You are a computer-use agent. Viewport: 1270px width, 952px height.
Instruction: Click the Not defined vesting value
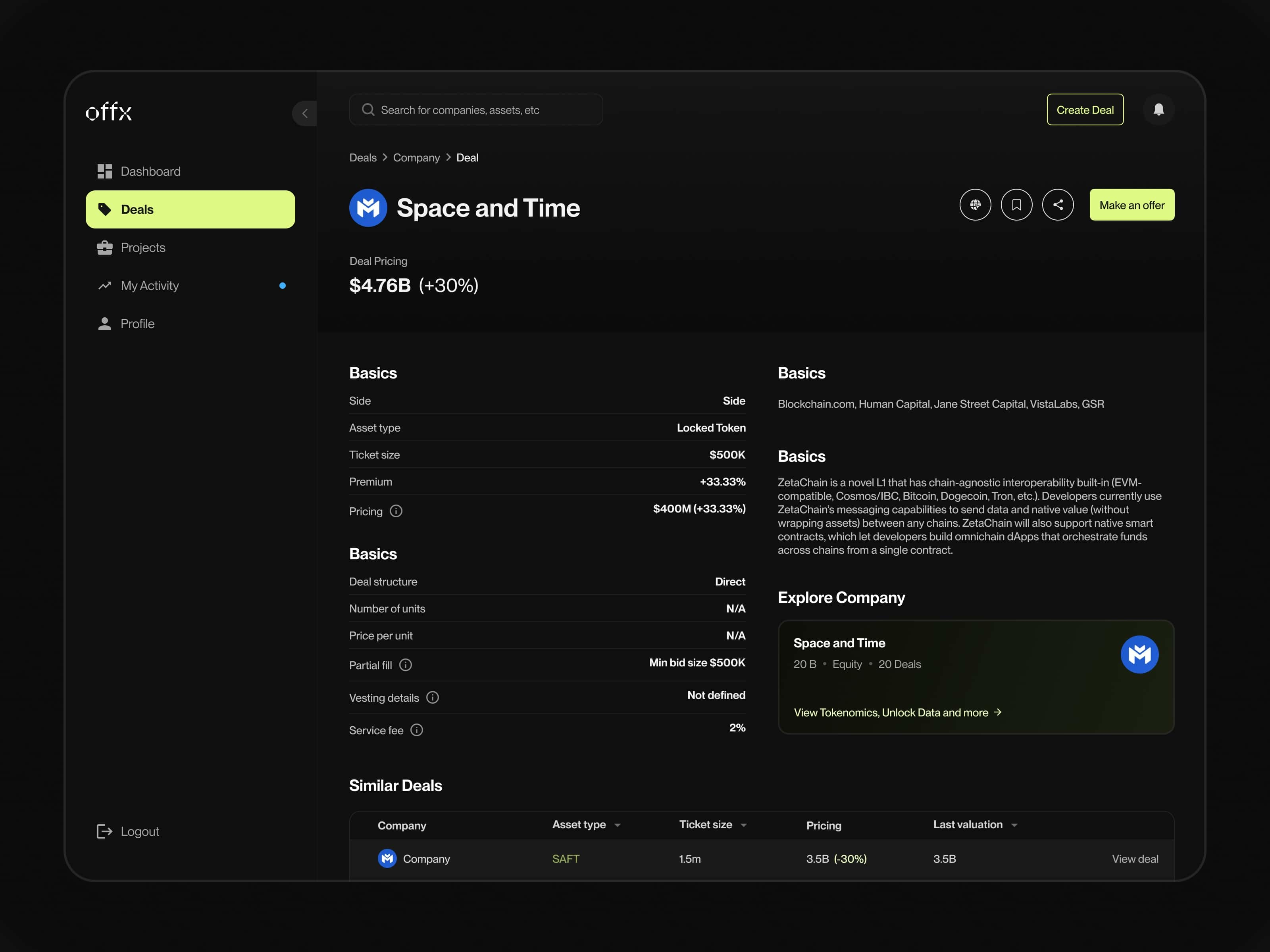716,695
